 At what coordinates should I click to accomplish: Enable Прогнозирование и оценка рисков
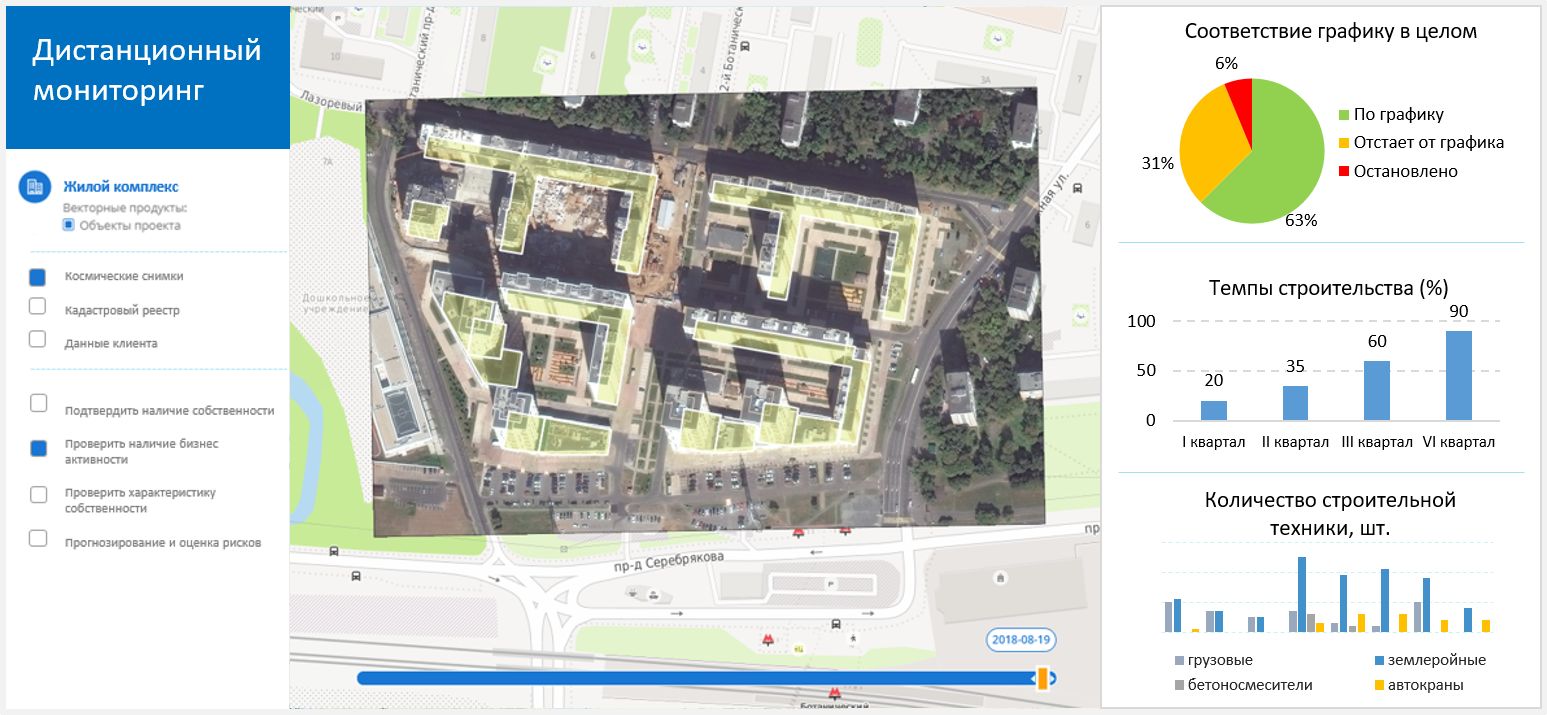pyautogui.click(x=38, y=538)
